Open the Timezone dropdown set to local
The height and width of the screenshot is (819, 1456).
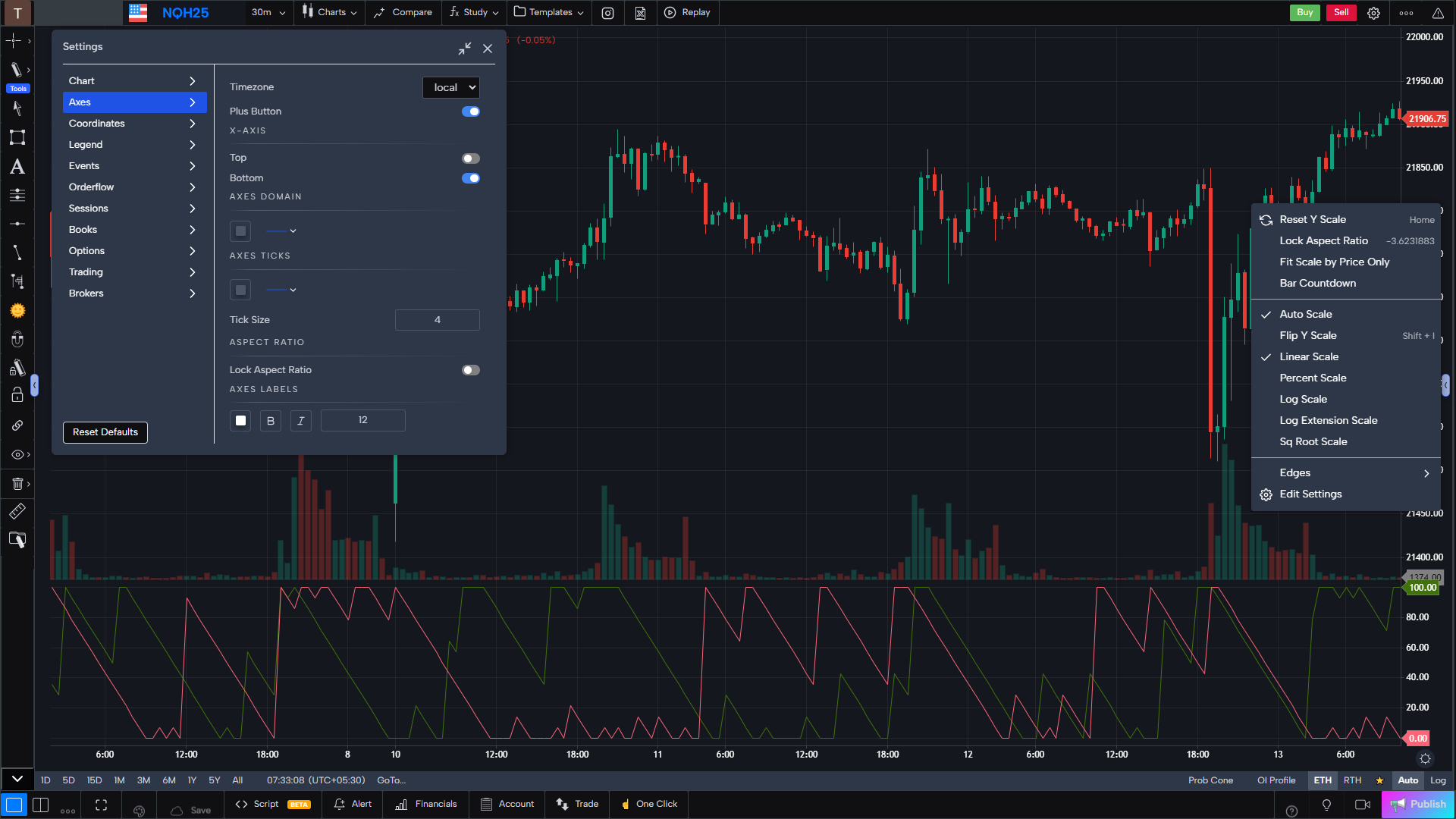[450, 87]
